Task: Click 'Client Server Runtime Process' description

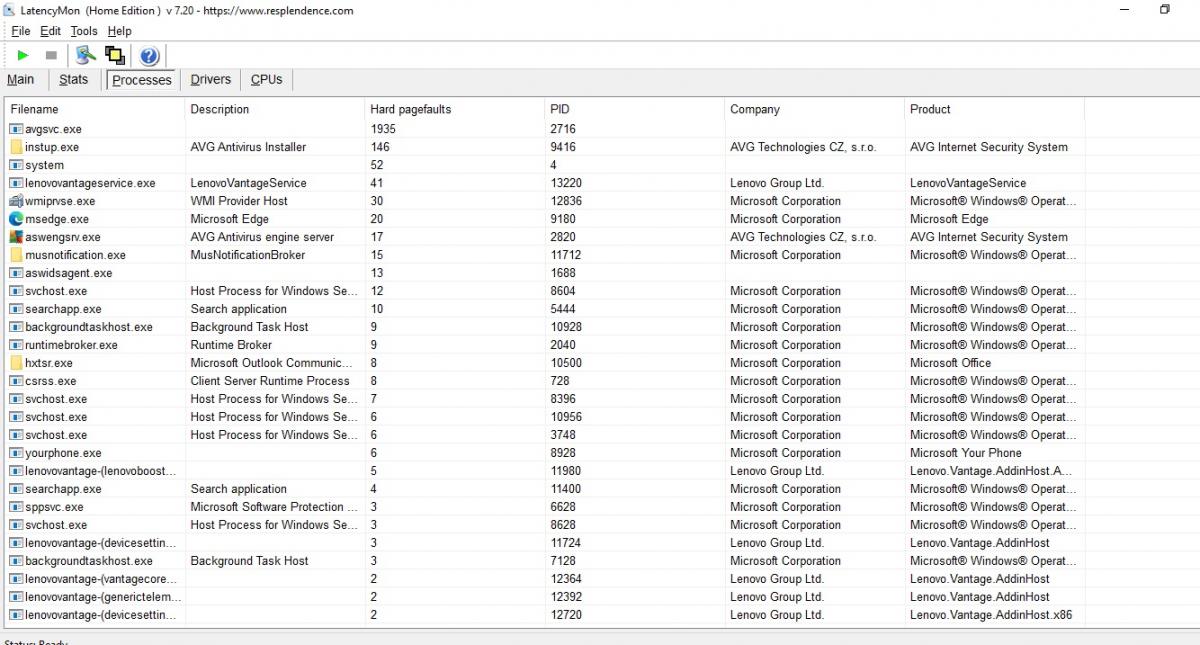Action: point(270,381)
